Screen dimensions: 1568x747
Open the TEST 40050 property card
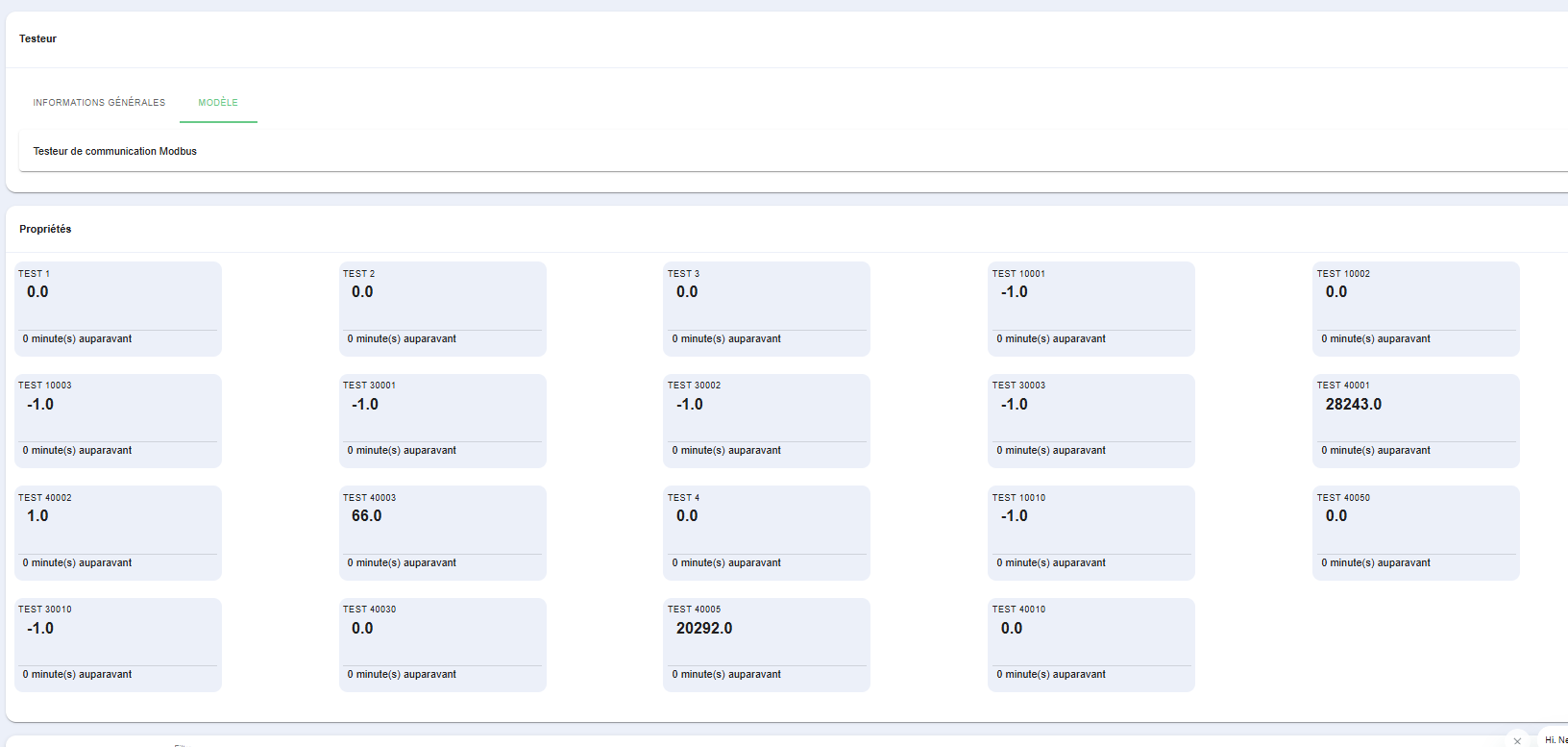coord(1415,533)
